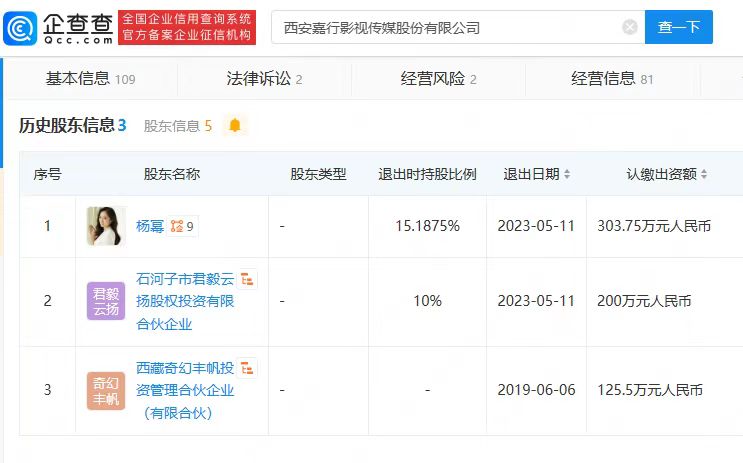
Task: Switch to 股东信息 5 tab
Action: click(178, 126)
